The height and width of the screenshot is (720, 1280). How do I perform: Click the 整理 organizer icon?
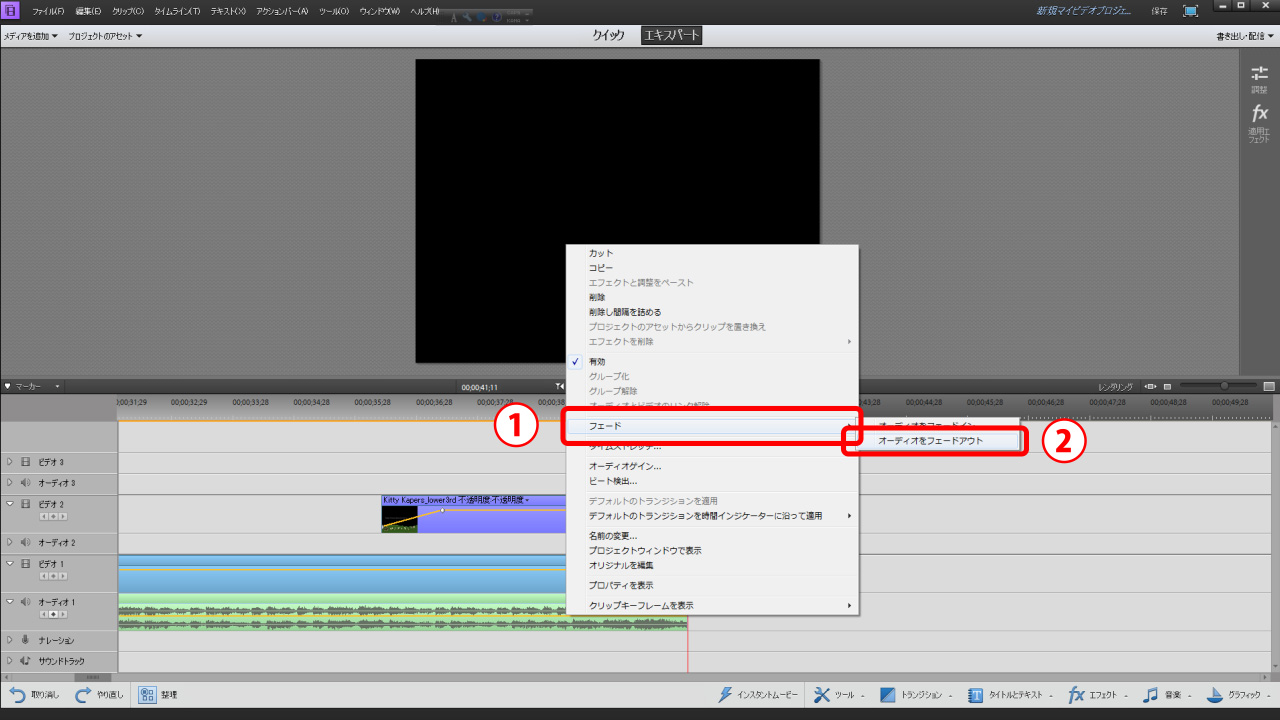(147, 694)
